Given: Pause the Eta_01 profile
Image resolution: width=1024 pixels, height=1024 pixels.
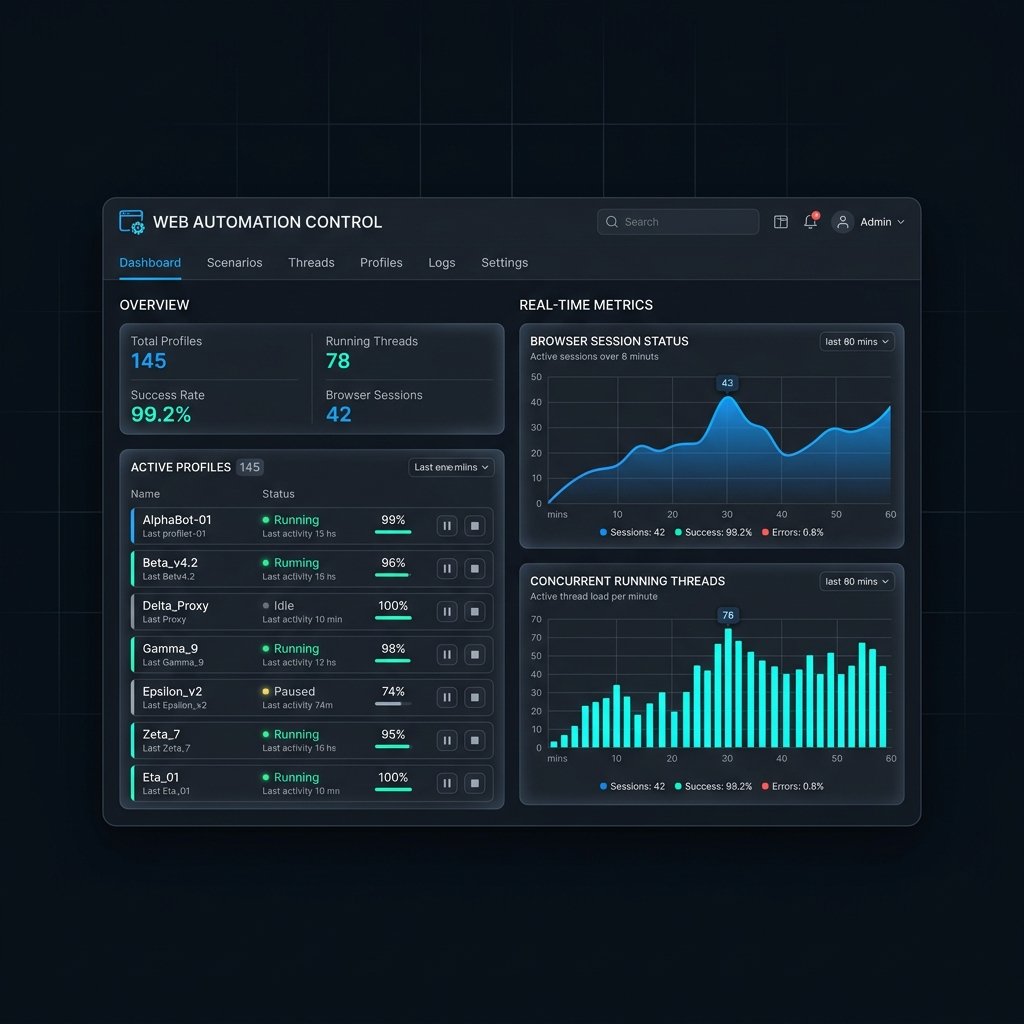Looking at the screenshot, I should pyautogui.click(x=447, y=783).
